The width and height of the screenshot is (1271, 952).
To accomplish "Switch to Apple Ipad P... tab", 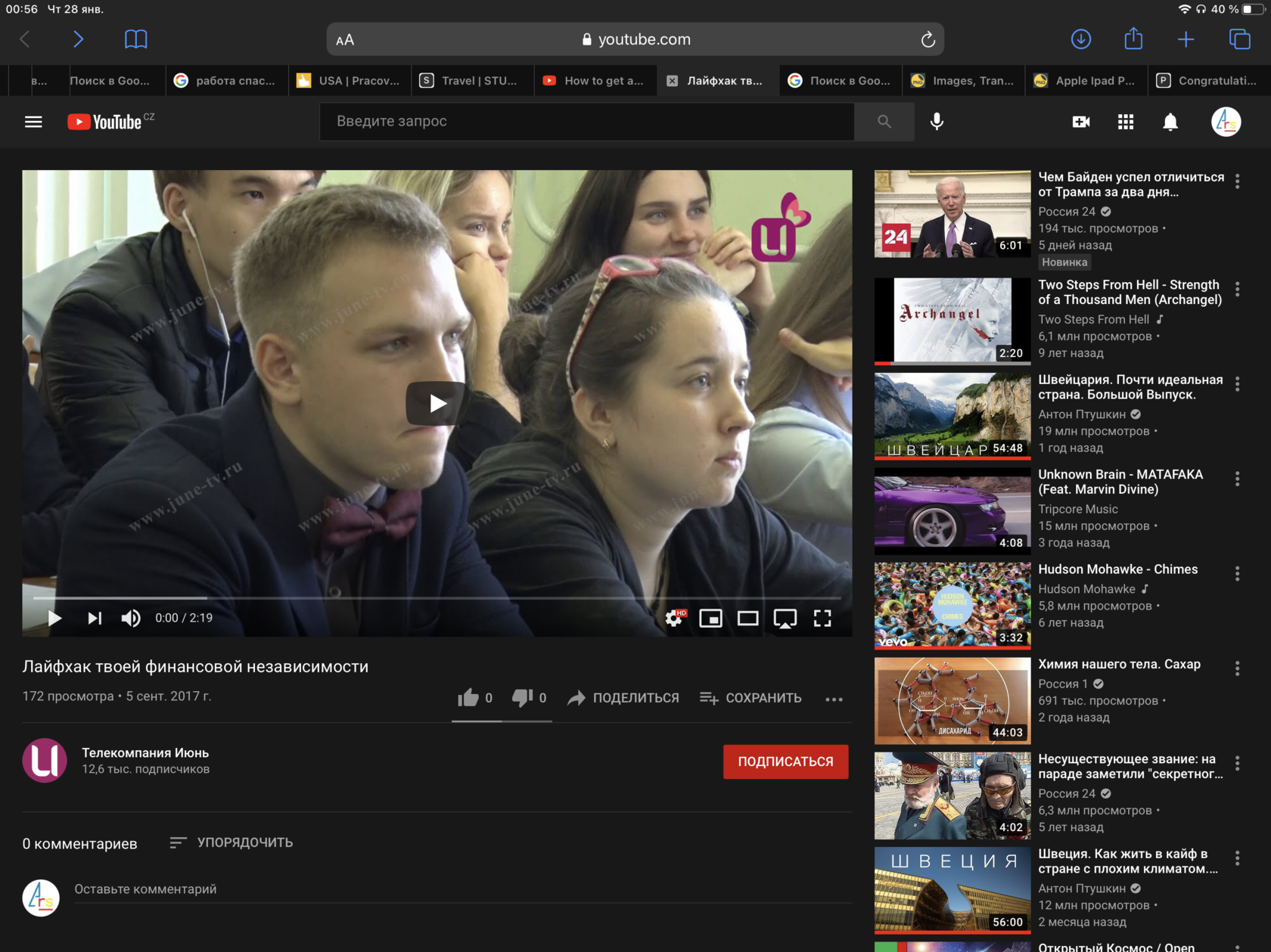I will (x=1085, y=80).
